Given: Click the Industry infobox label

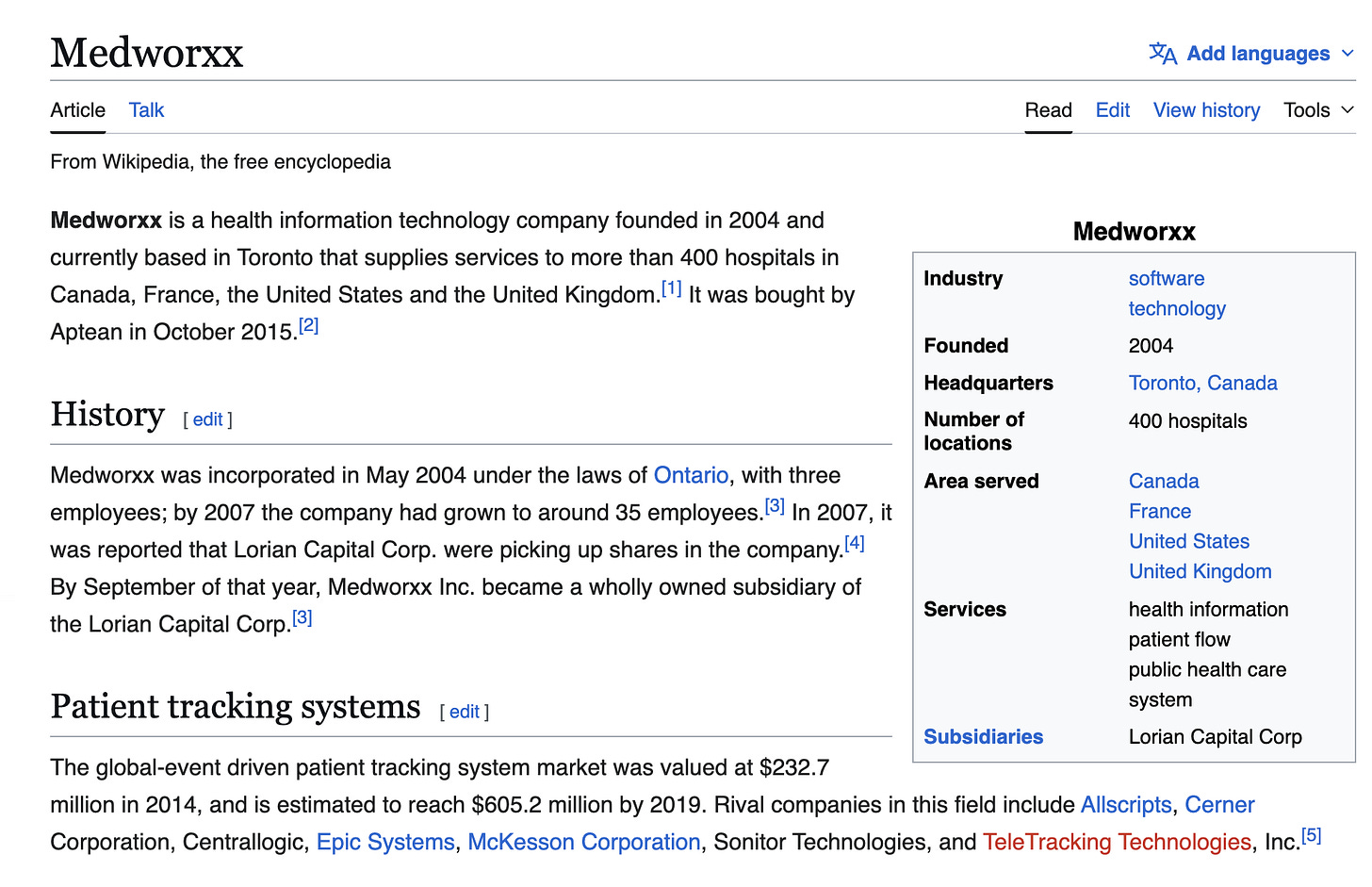Looking at the screenshot, I should point(963,278).
